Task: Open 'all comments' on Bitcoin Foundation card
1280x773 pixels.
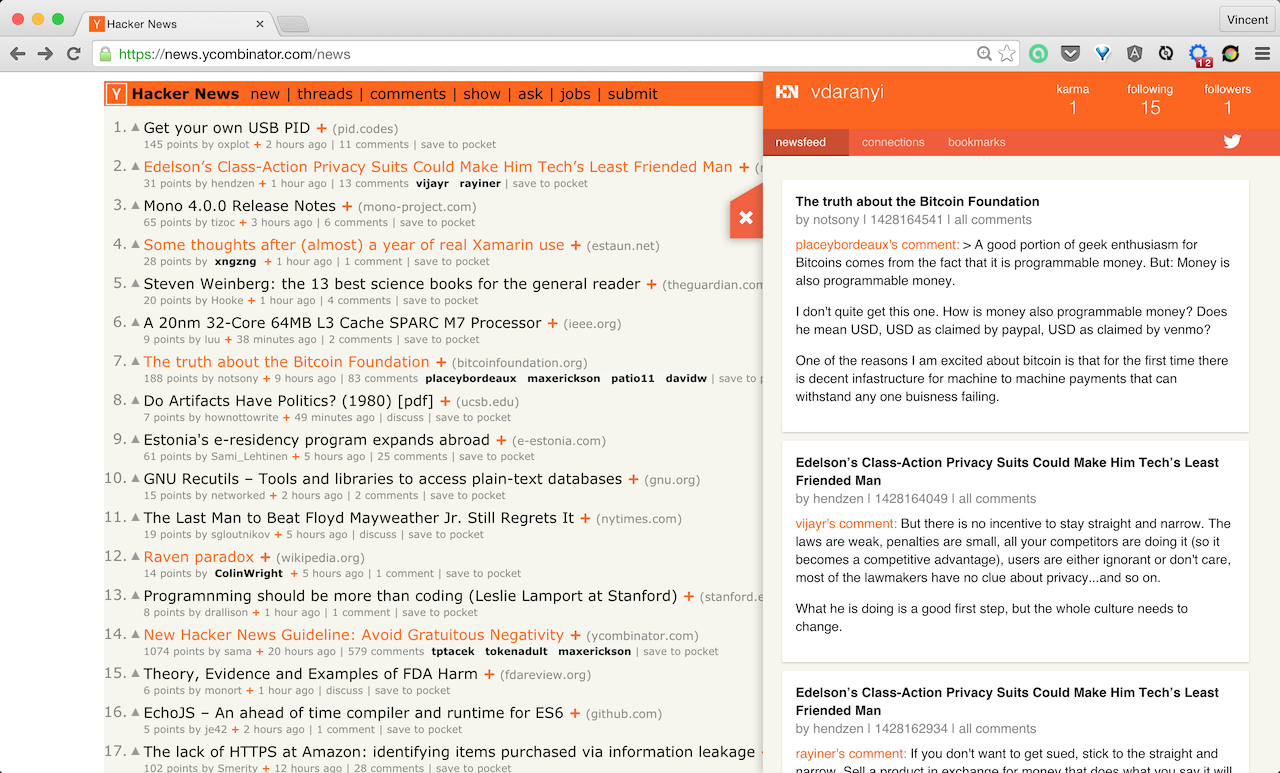Action: 993,220
